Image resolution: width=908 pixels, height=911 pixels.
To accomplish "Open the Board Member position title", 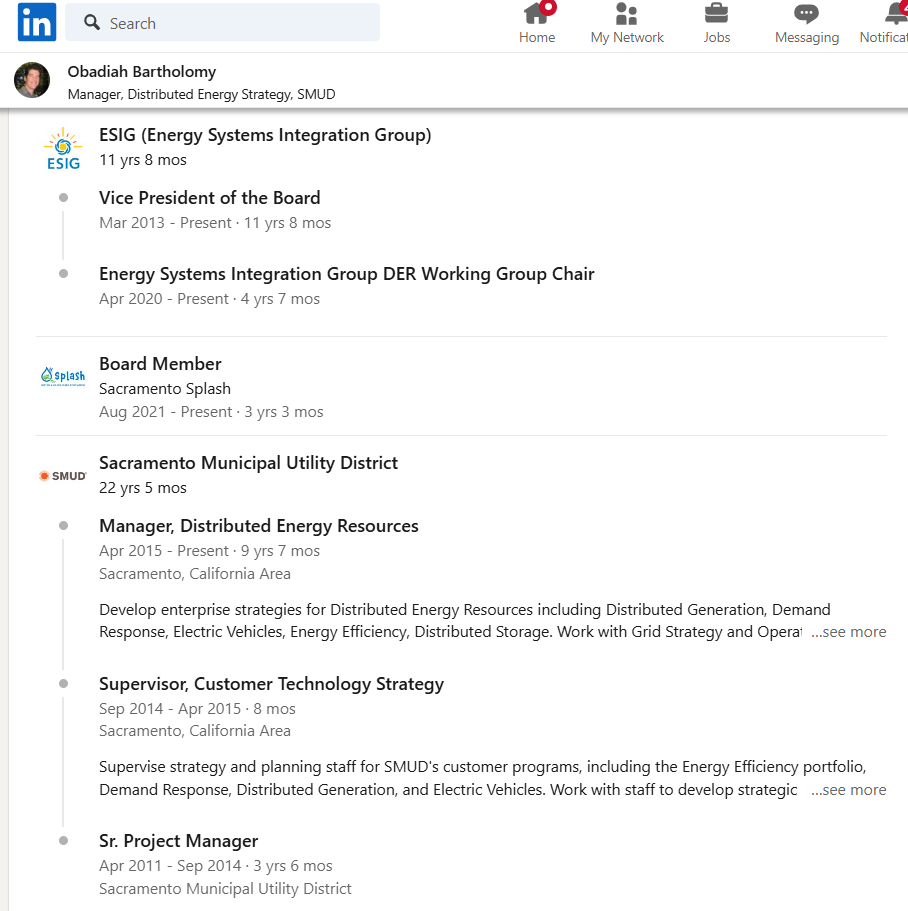I will pos(160,364).
